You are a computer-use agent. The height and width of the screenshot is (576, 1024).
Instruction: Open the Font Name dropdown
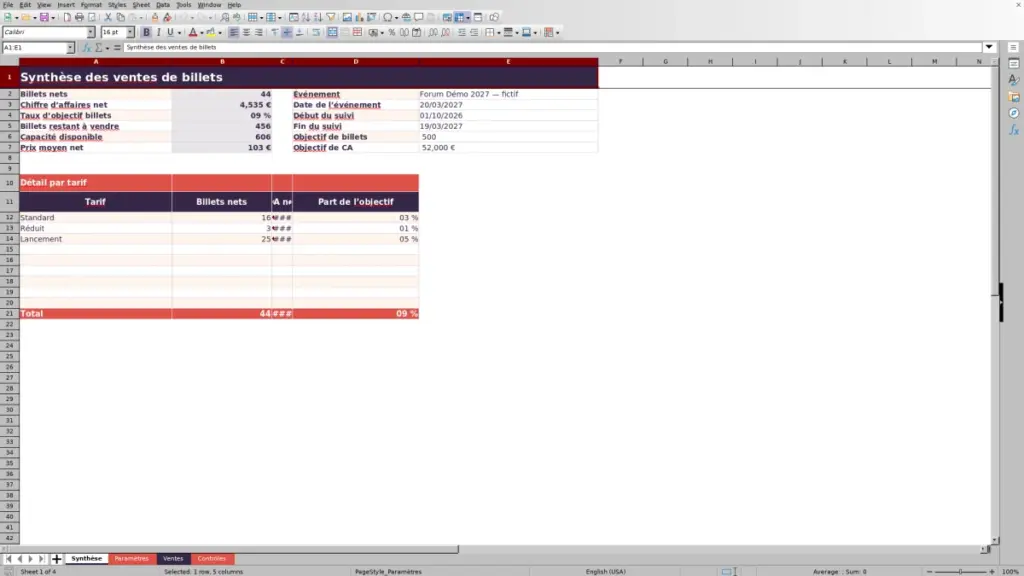(91, 33)
